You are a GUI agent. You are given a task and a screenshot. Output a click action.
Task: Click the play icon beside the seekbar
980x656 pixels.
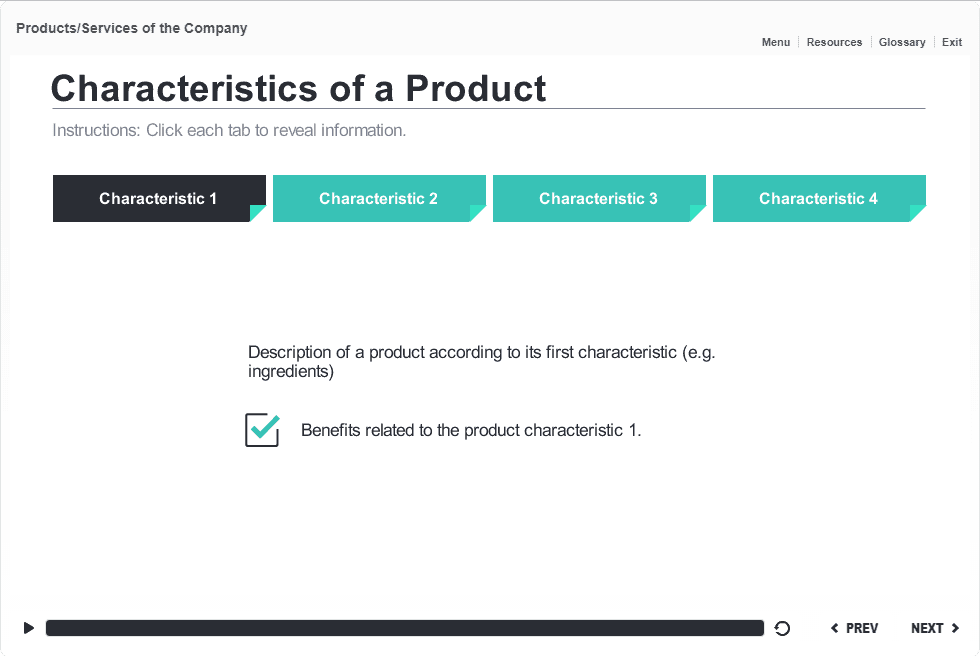pos(29,628)
